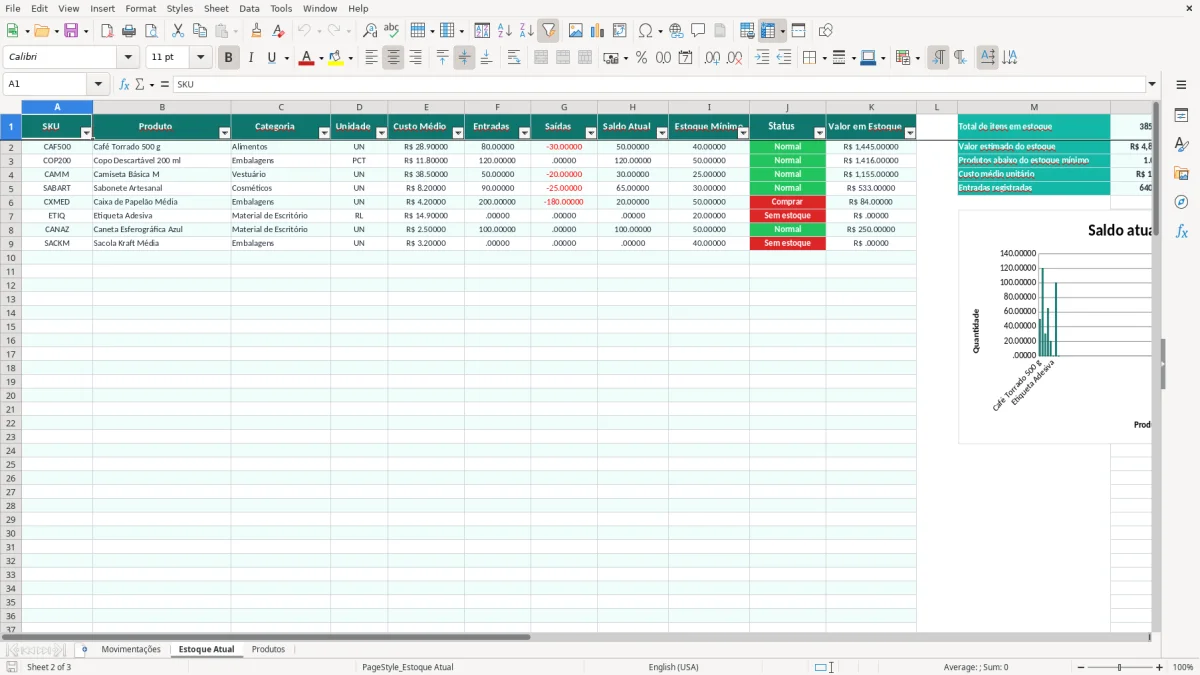Click the Background Color yellow swatch
This screenshot has width=1200, height=675.
tap(336, 58)
